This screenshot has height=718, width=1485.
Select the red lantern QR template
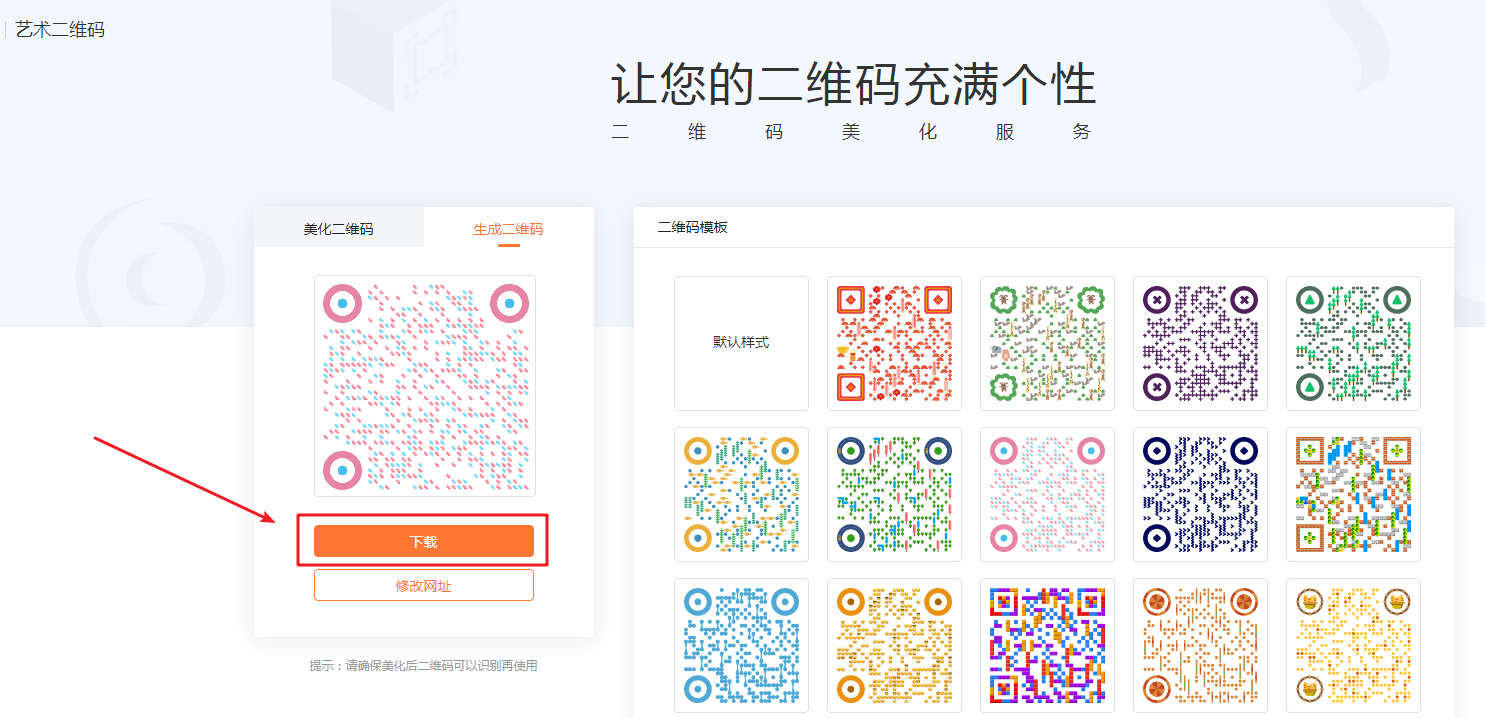[x=894, y=343]
